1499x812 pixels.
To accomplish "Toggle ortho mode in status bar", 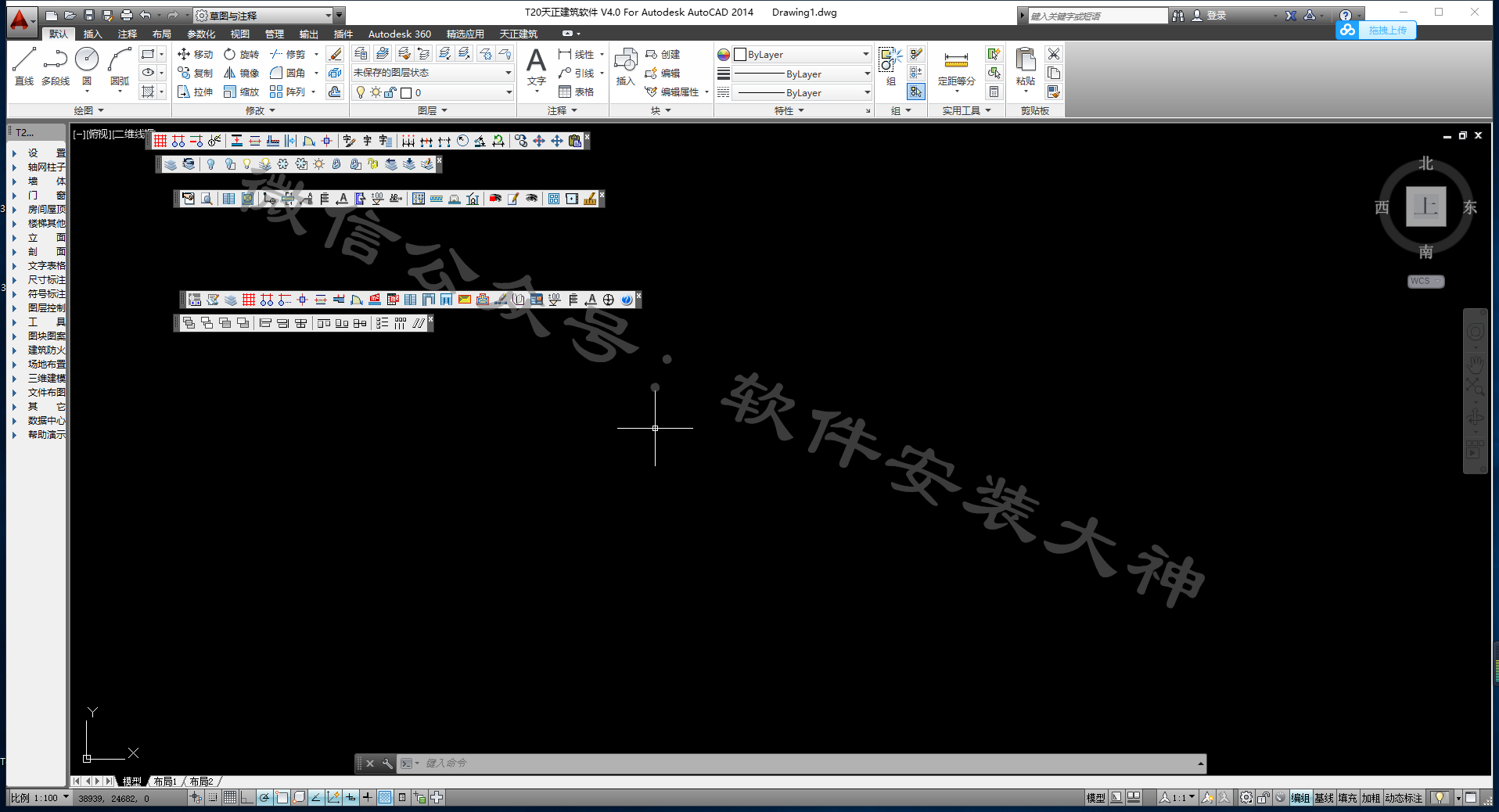I will 247,797.
